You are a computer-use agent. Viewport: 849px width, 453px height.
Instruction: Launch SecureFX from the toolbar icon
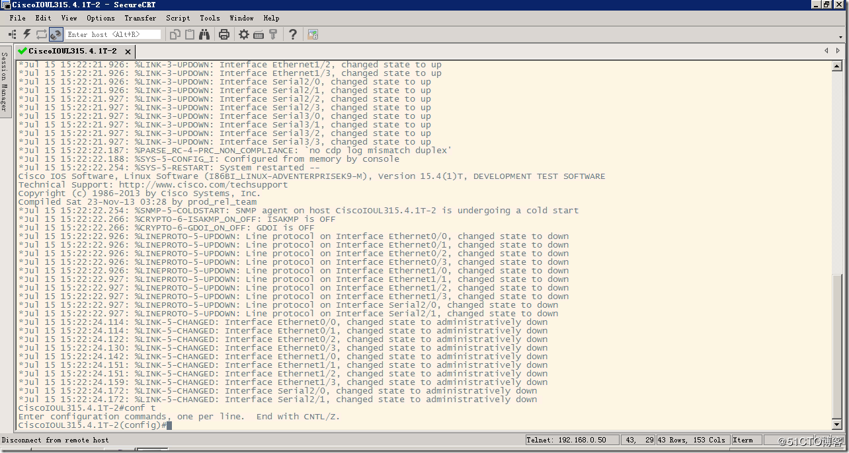click(312, 35)
